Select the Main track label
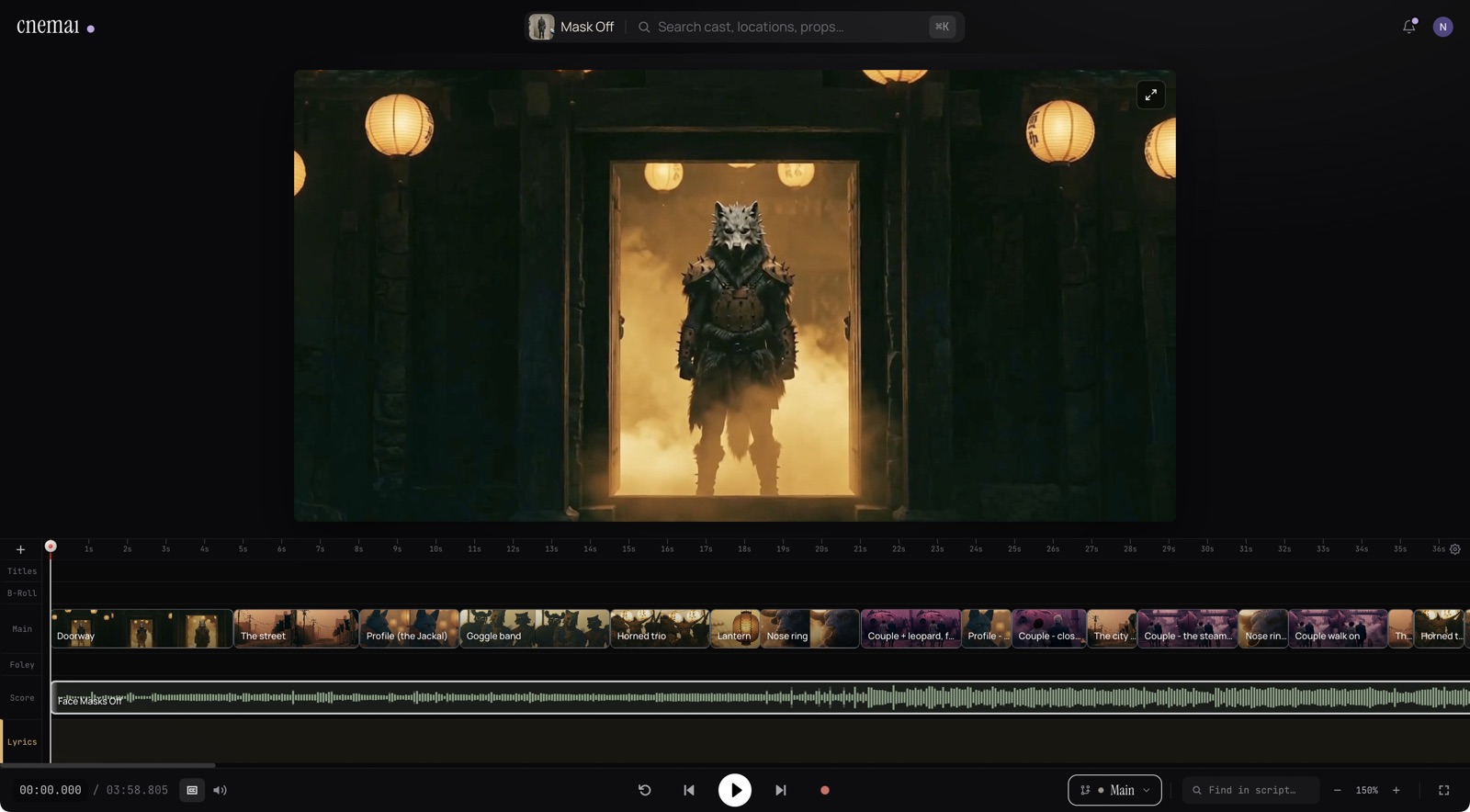The width and height of the screenshot is (1470, 812). coord(22,629)
